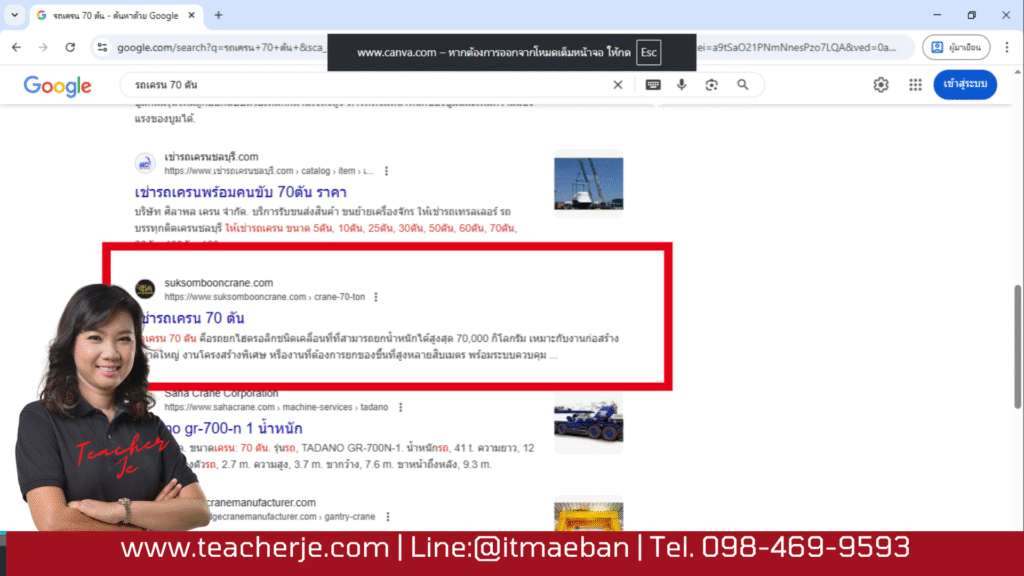This screenshot has width=1024, height=576.
Task: Open the 'เช่ารถเครนพร้อมคนขับ 70ตัน ราคา' result link
Action: tap(241, 192)
